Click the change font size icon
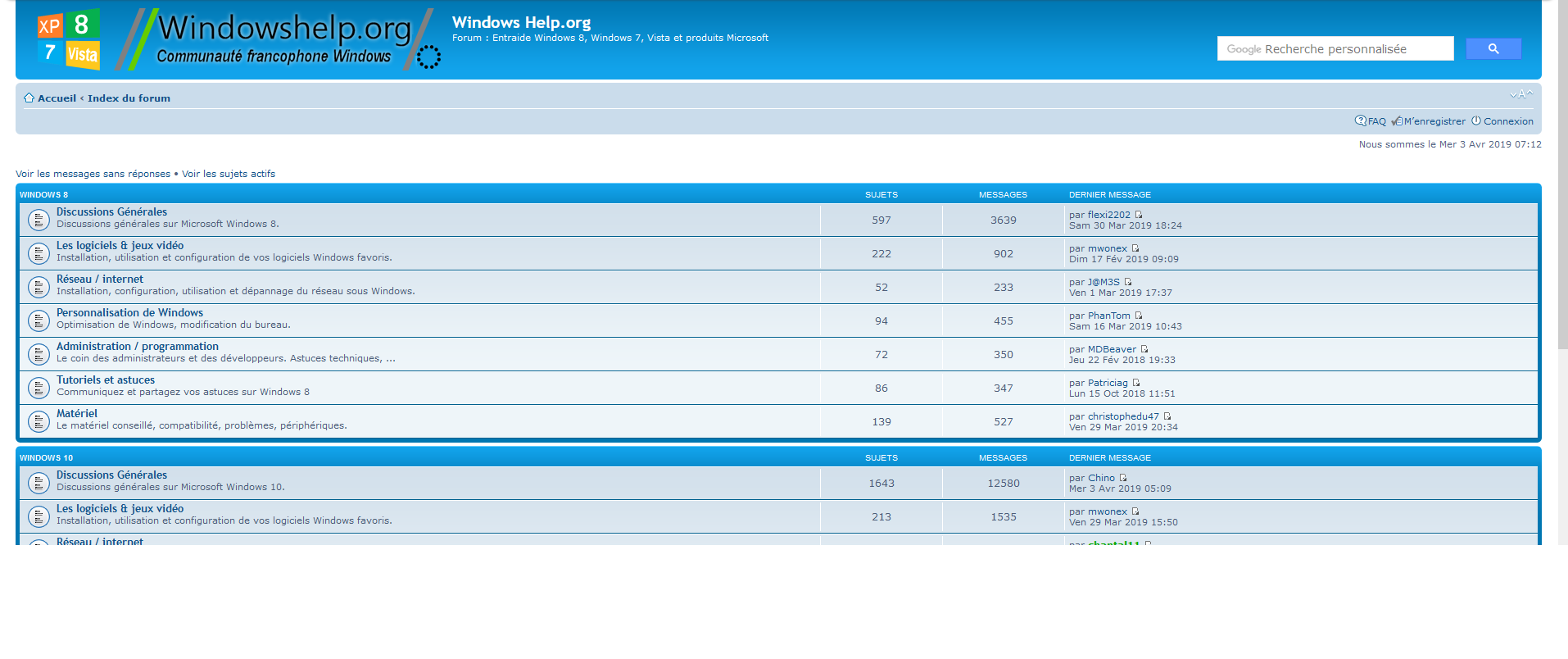This screenshot has width=1568, height=659. pos(1521,94)
